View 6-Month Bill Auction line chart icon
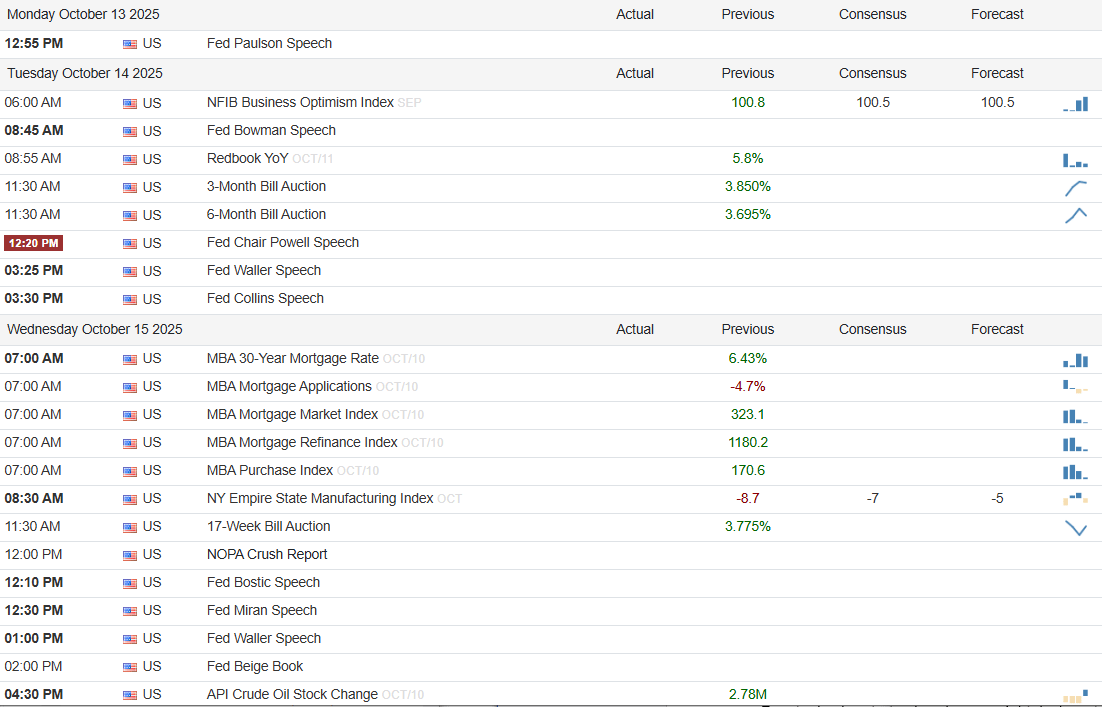The height and width of the screenshot is (707, 1102). (1076, 215)
